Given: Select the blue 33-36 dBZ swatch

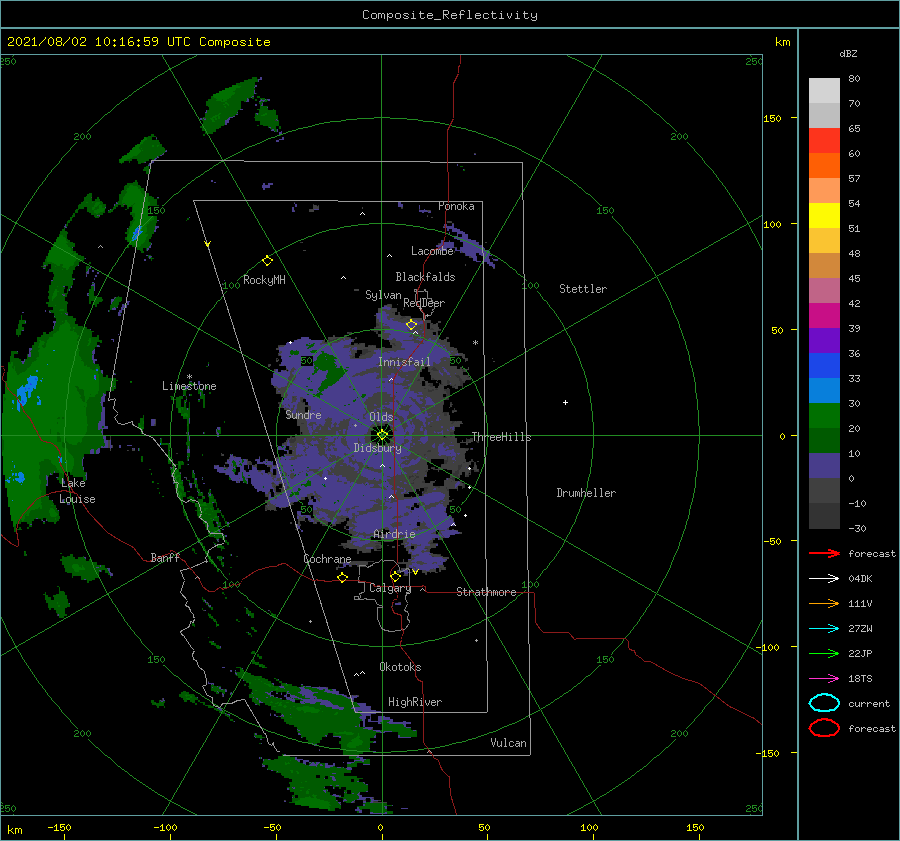Looking at the screenshot, I should [x=824, y=365].
